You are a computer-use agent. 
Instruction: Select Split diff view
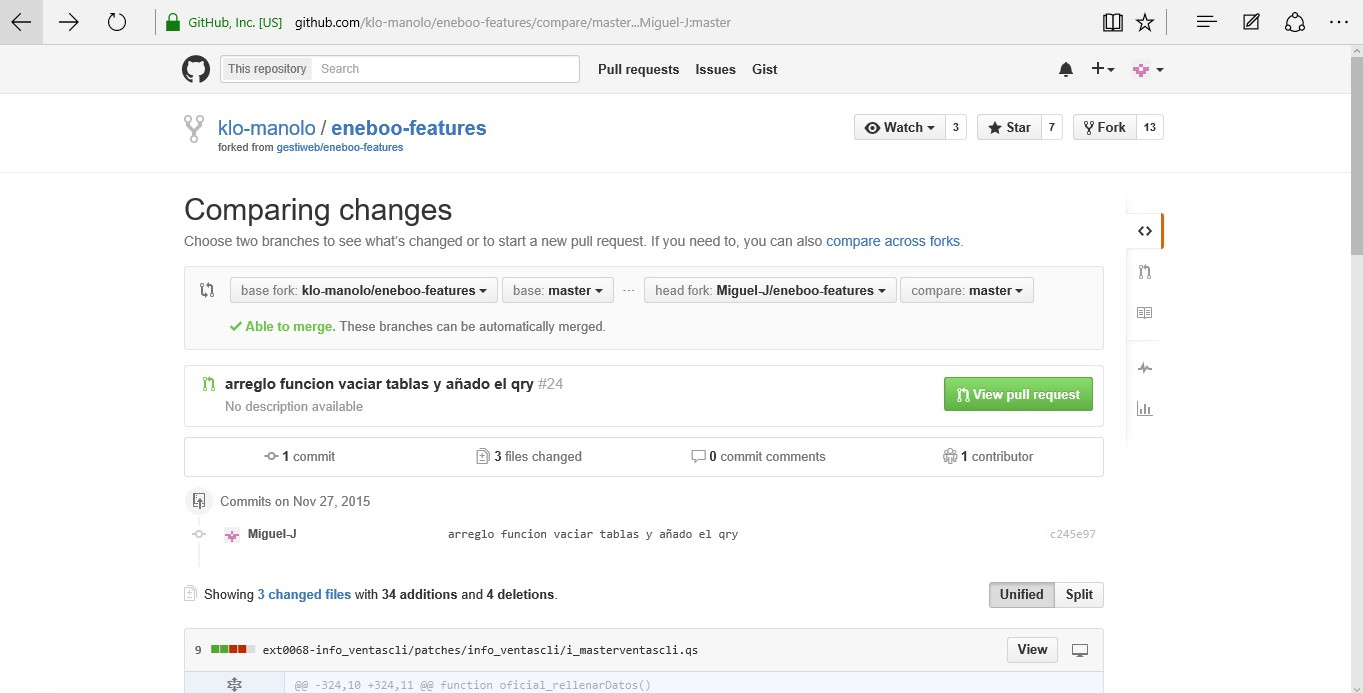click(1079, 594)
